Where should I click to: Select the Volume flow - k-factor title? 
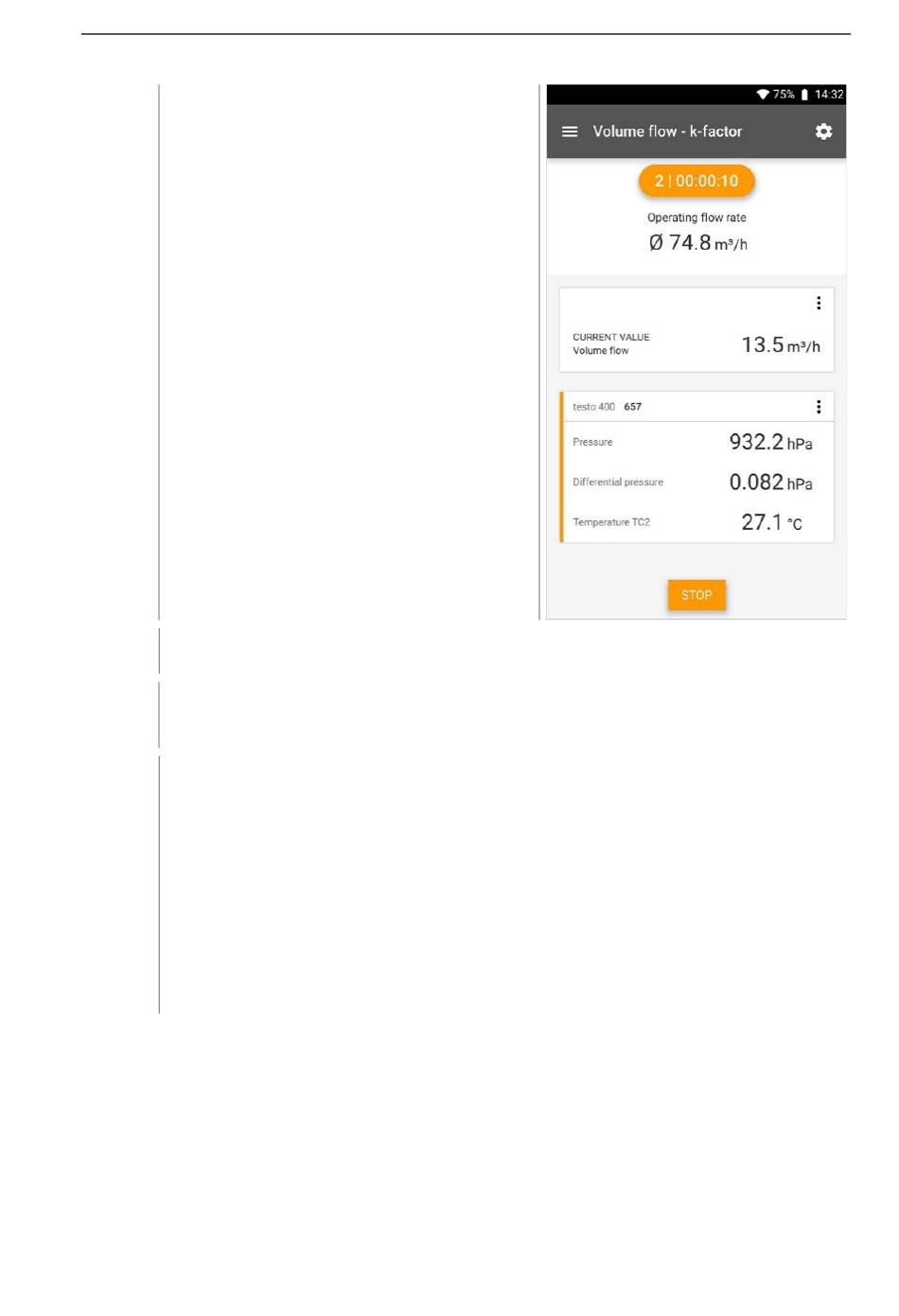[x=667, y=132]
